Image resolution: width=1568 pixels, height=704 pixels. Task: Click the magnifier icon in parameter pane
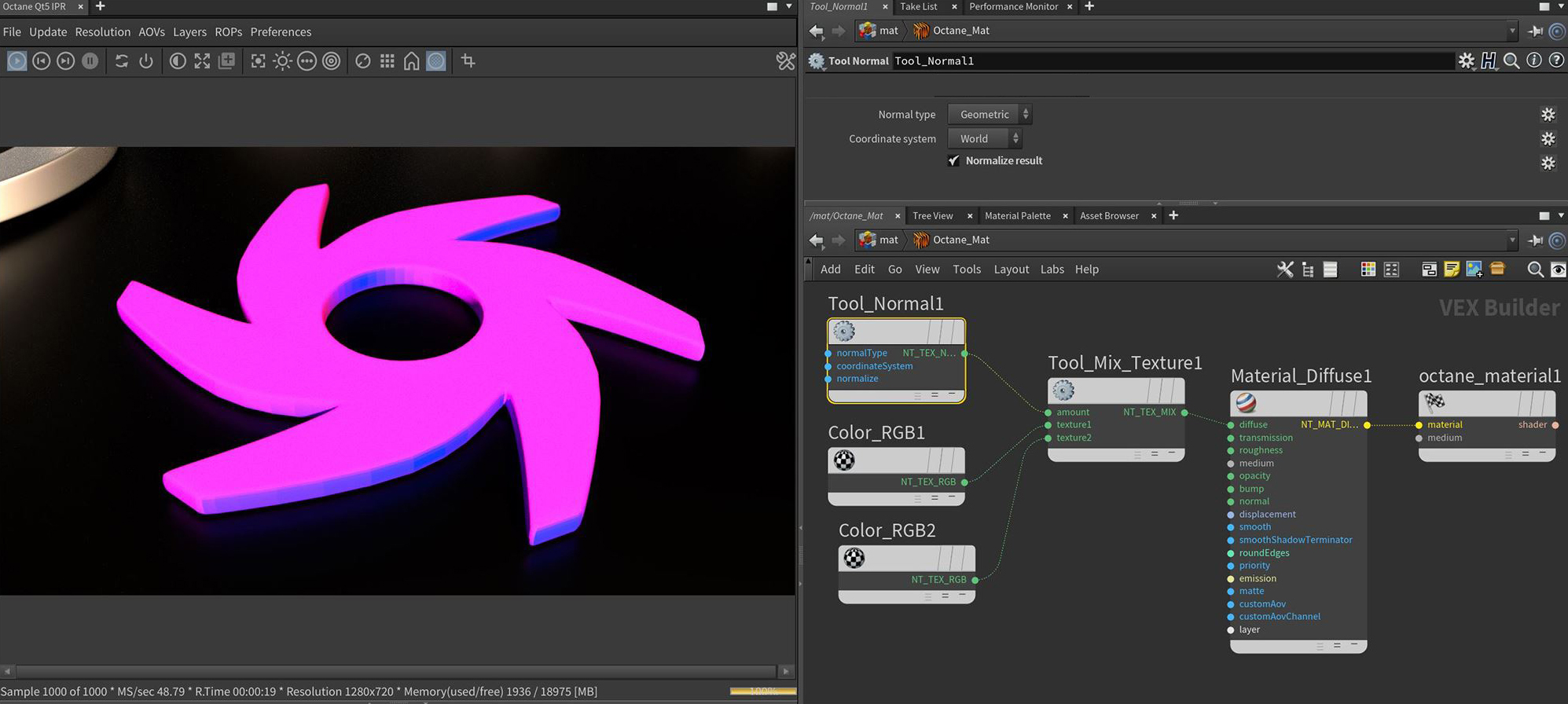coord(1511,60)
